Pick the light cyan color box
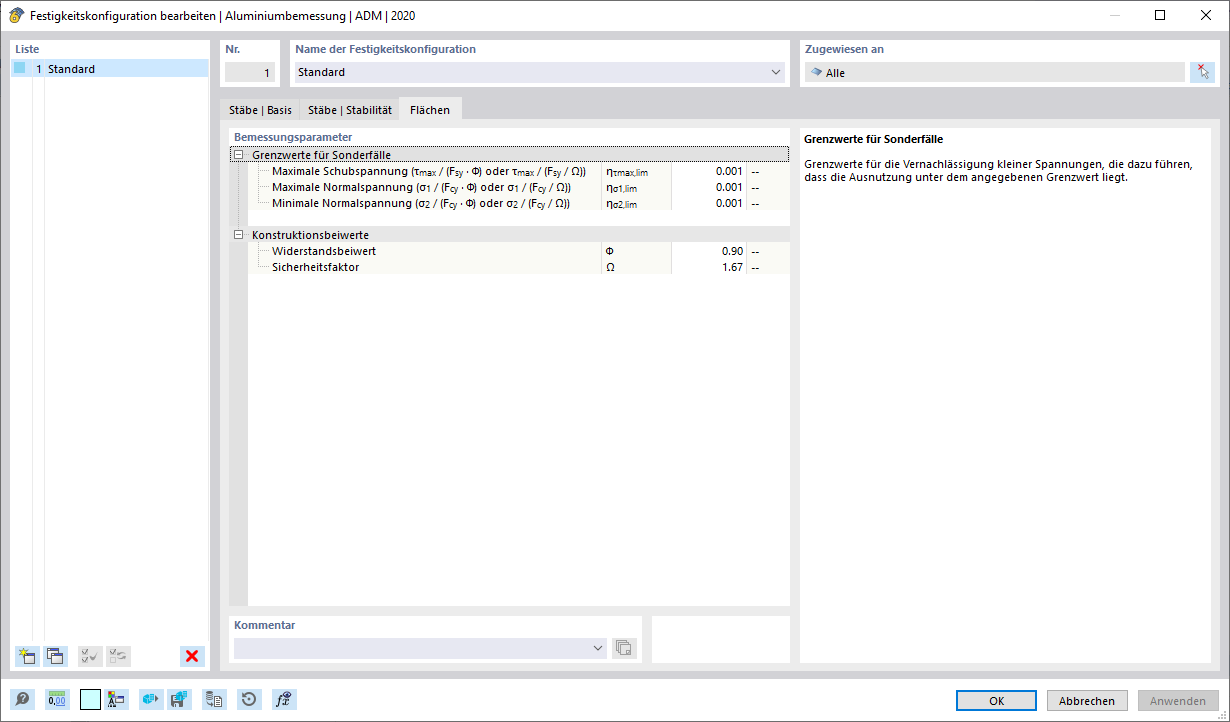The width and height of the screenshot is (1230, 722). point(90,699)
